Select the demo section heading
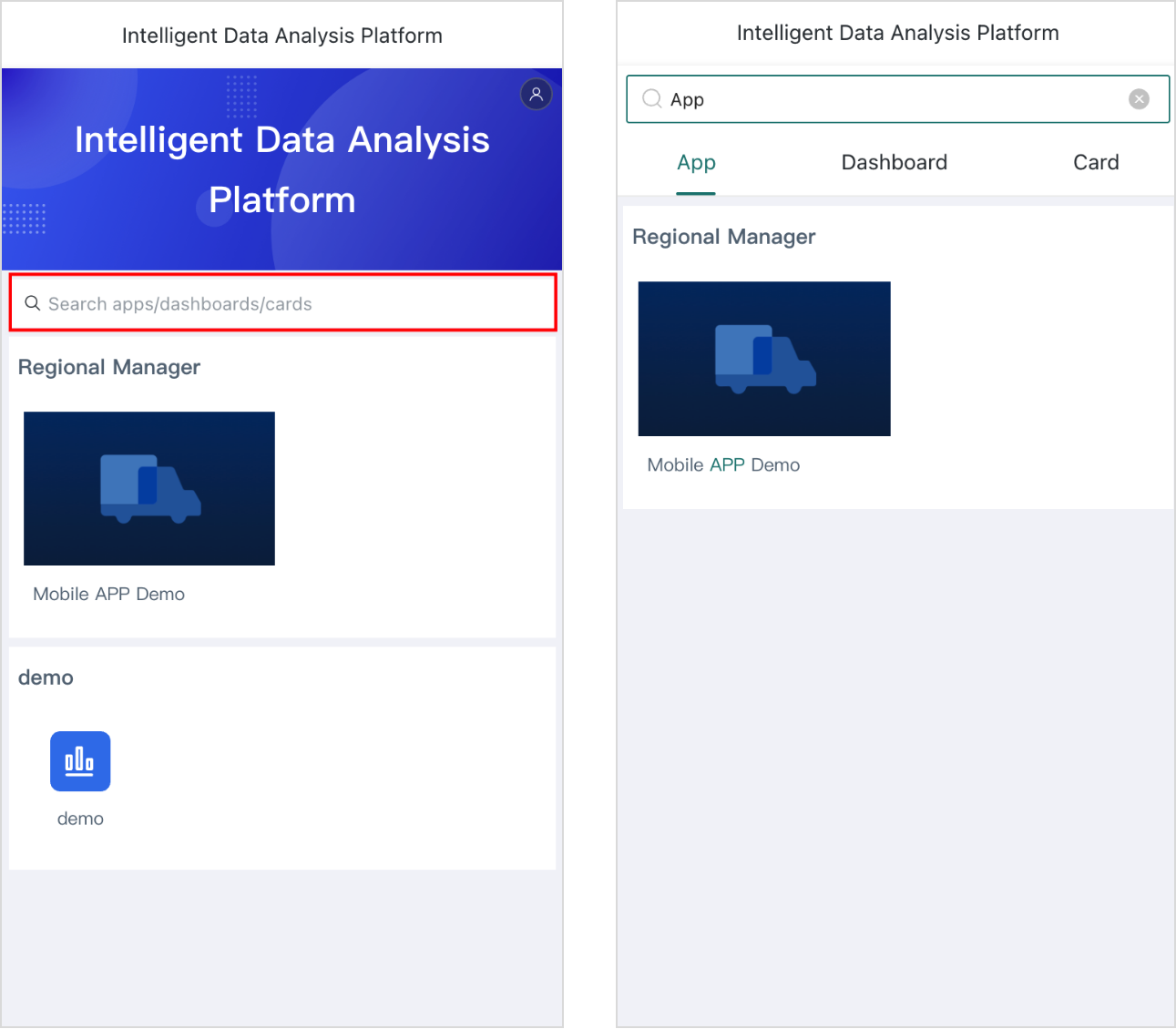This screenshot has height=1029, width=1176. click(x=46, y=678)
